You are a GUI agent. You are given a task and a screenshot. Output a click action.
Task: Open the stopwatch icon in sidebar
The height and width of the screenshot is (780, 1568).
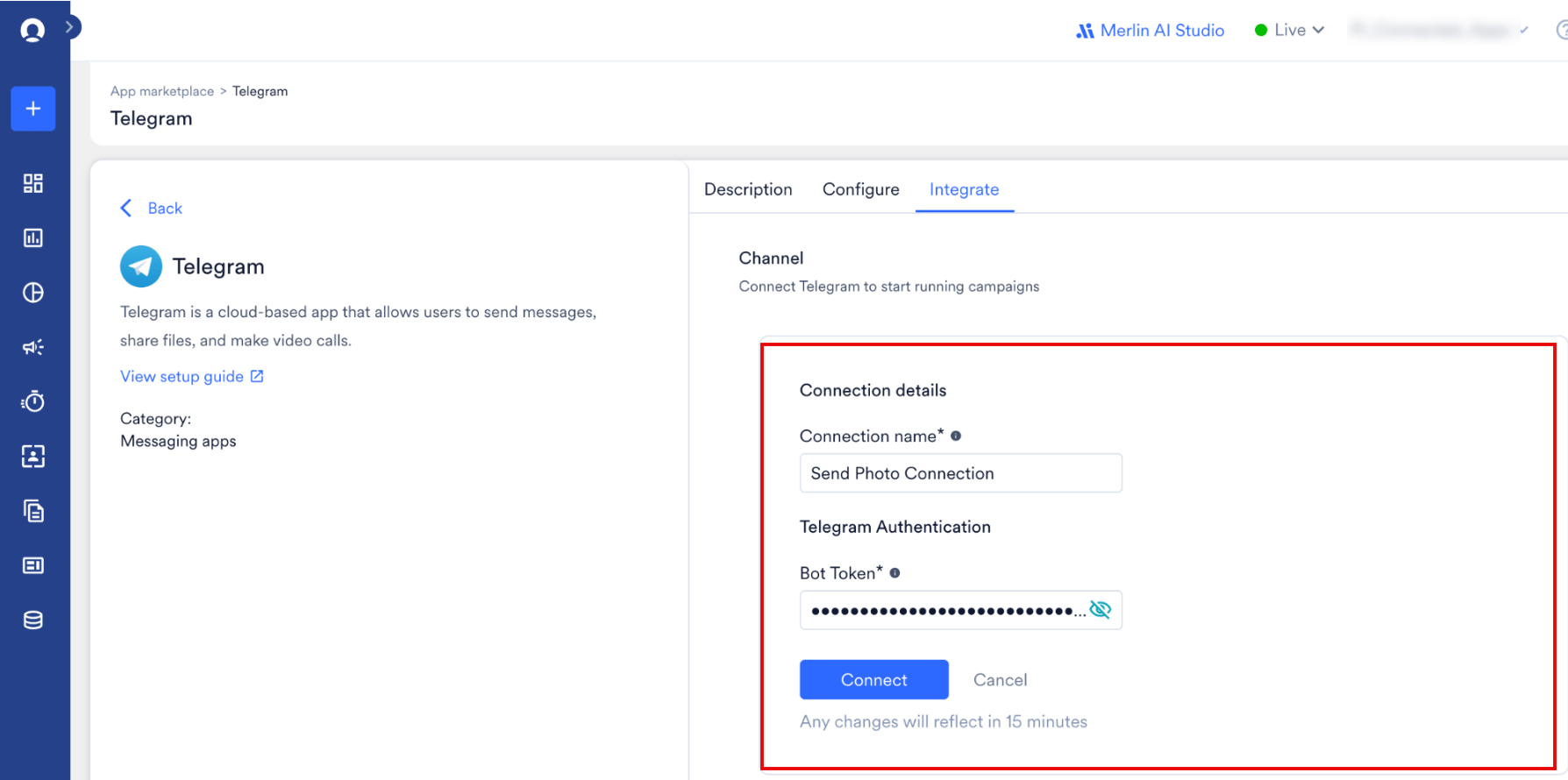pos(33,401)
